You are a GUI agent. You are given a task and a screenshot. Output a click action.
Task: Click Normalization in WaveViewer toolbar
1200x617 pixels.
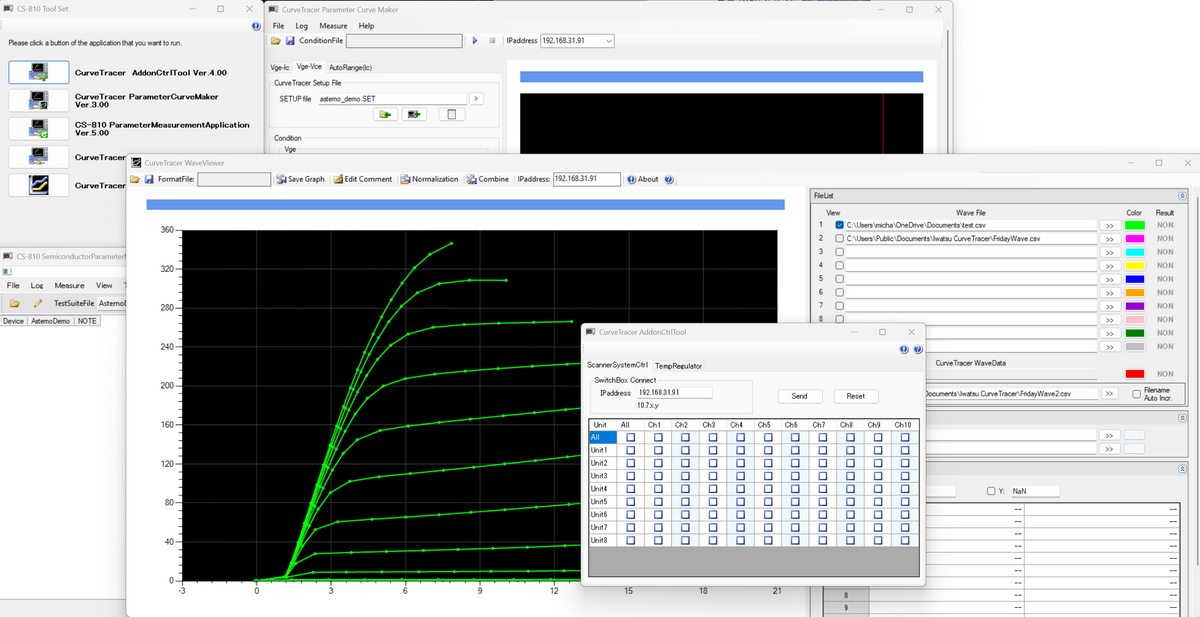point(429,179)
